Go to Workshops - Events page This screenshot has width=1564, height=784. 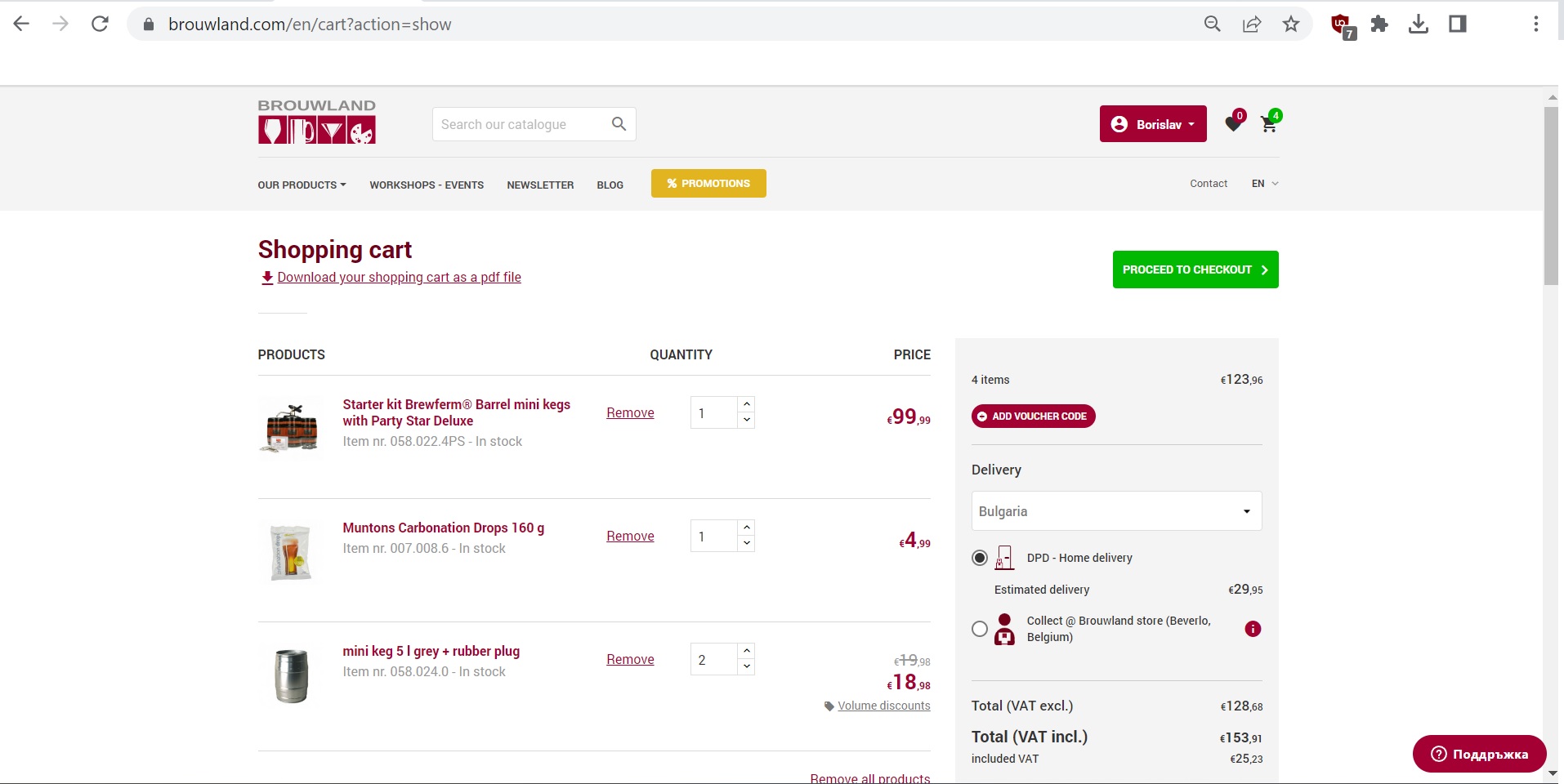tap(427, 185)
